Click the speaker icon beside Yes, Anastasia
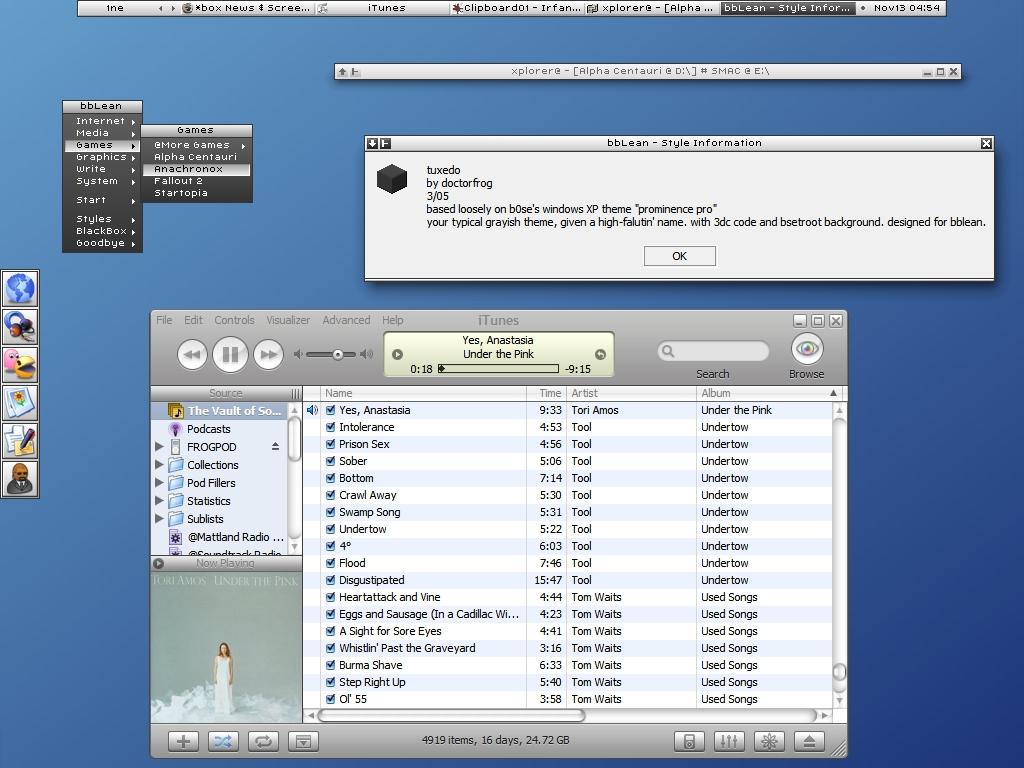Viewport: 1024px width, 768px height. click(312, 410)
